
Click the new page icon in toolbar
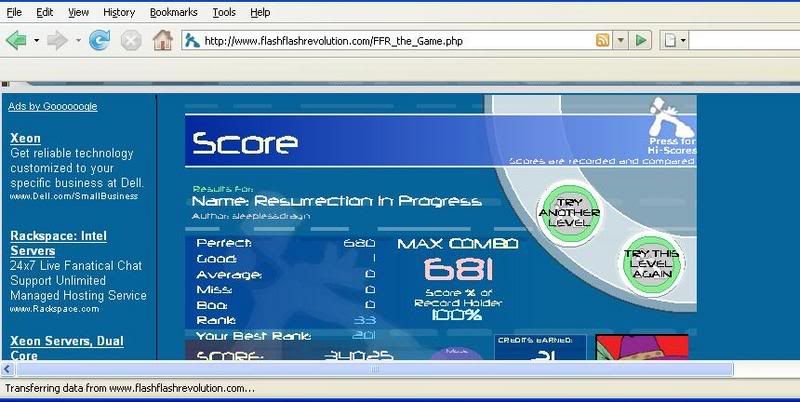(670, 40)
